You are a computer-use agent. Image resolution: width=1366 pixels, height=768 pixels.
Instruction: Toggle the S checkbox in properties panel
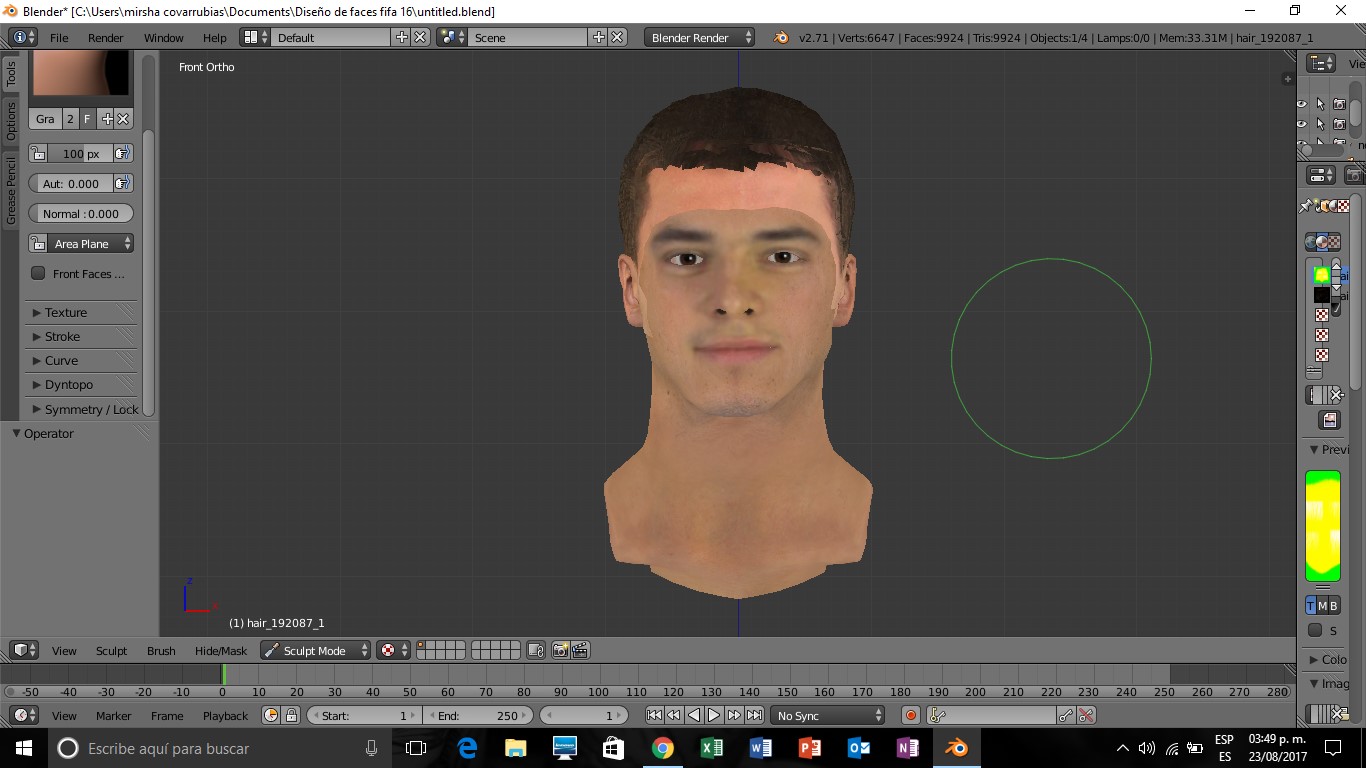[1315, 630]
